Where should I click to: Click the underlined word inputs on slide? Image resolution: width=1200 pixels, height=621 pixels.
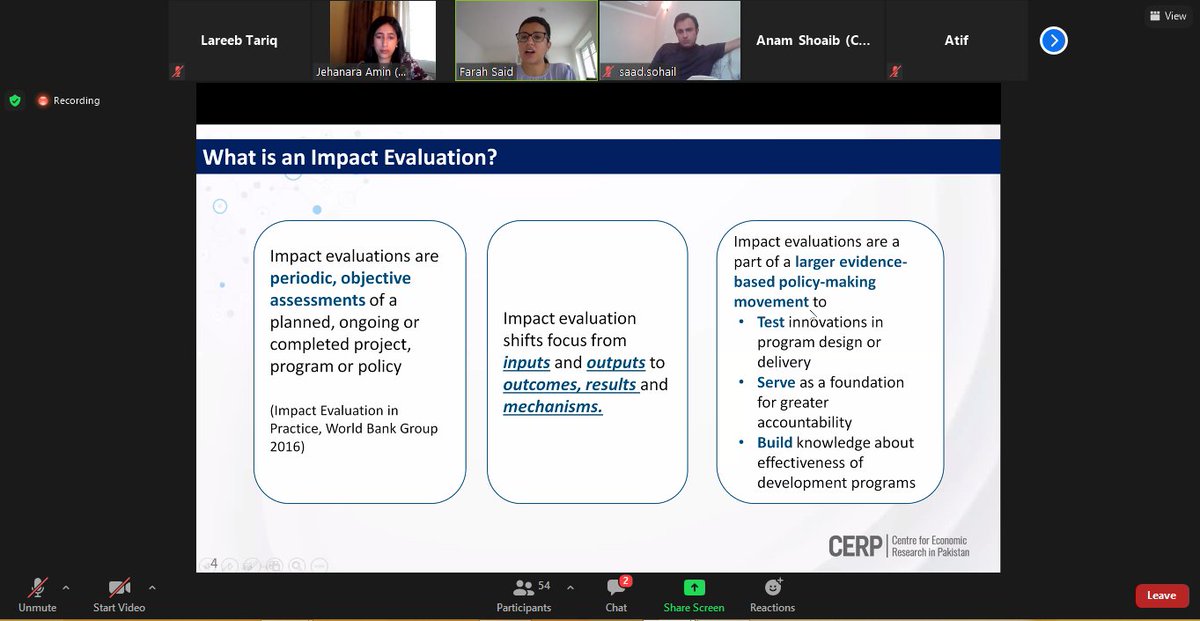pos(526,363)
